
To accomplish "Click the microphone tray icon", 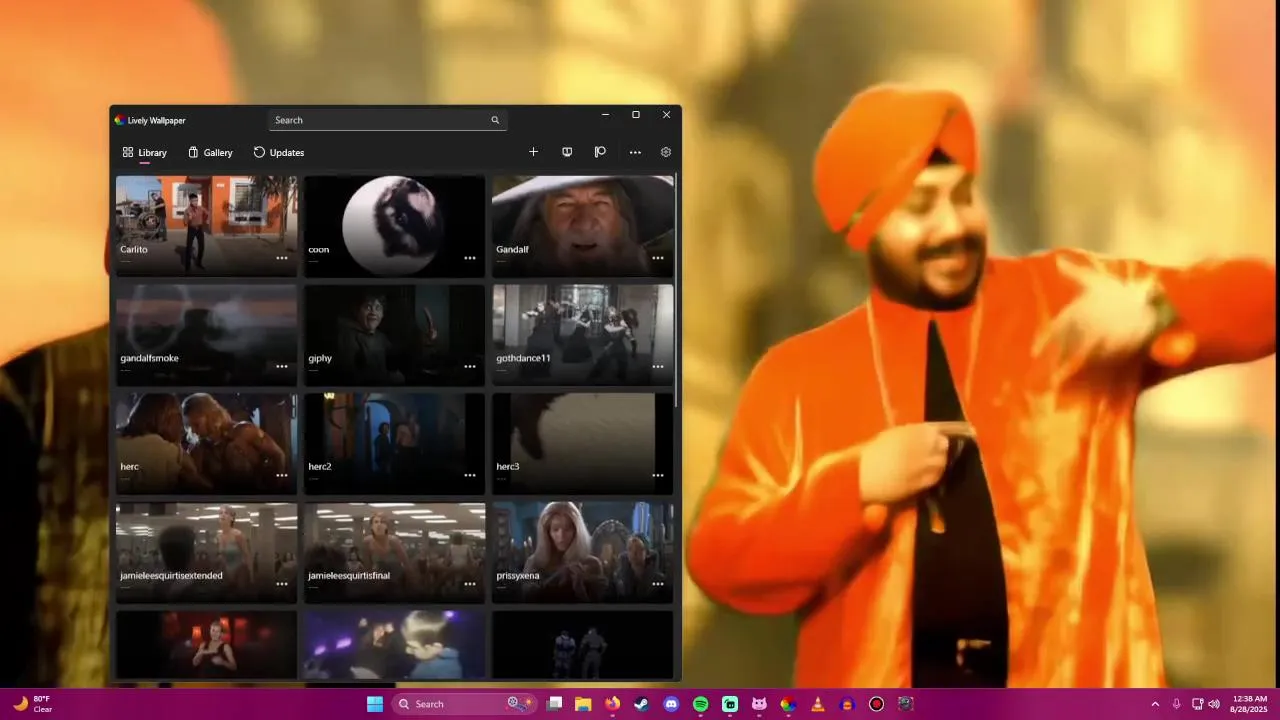I will (x=1177, y=704).
